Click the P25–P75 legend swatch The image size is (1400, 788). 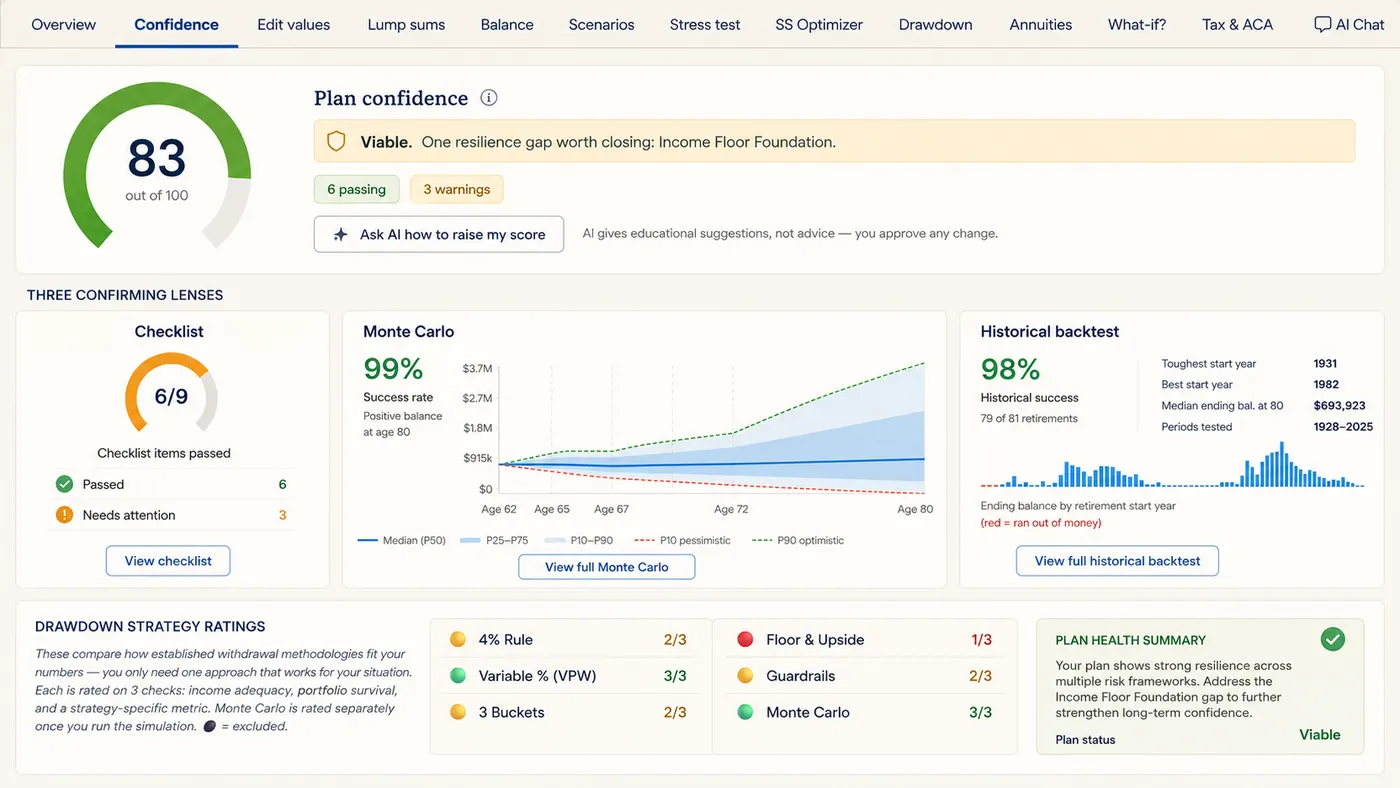click(x=469, y=540)
